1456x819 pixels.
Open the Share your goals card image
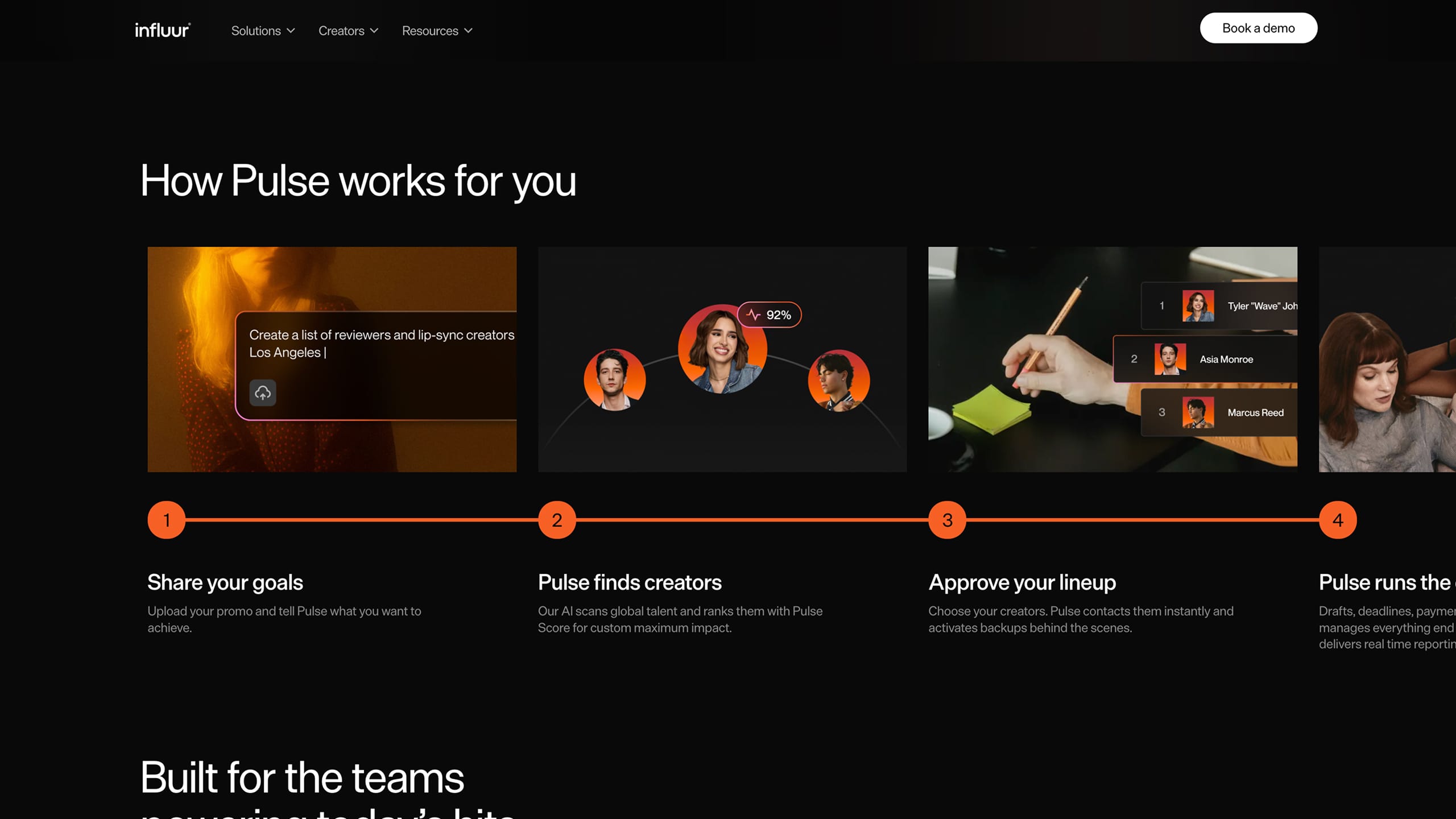click(332, 359)
